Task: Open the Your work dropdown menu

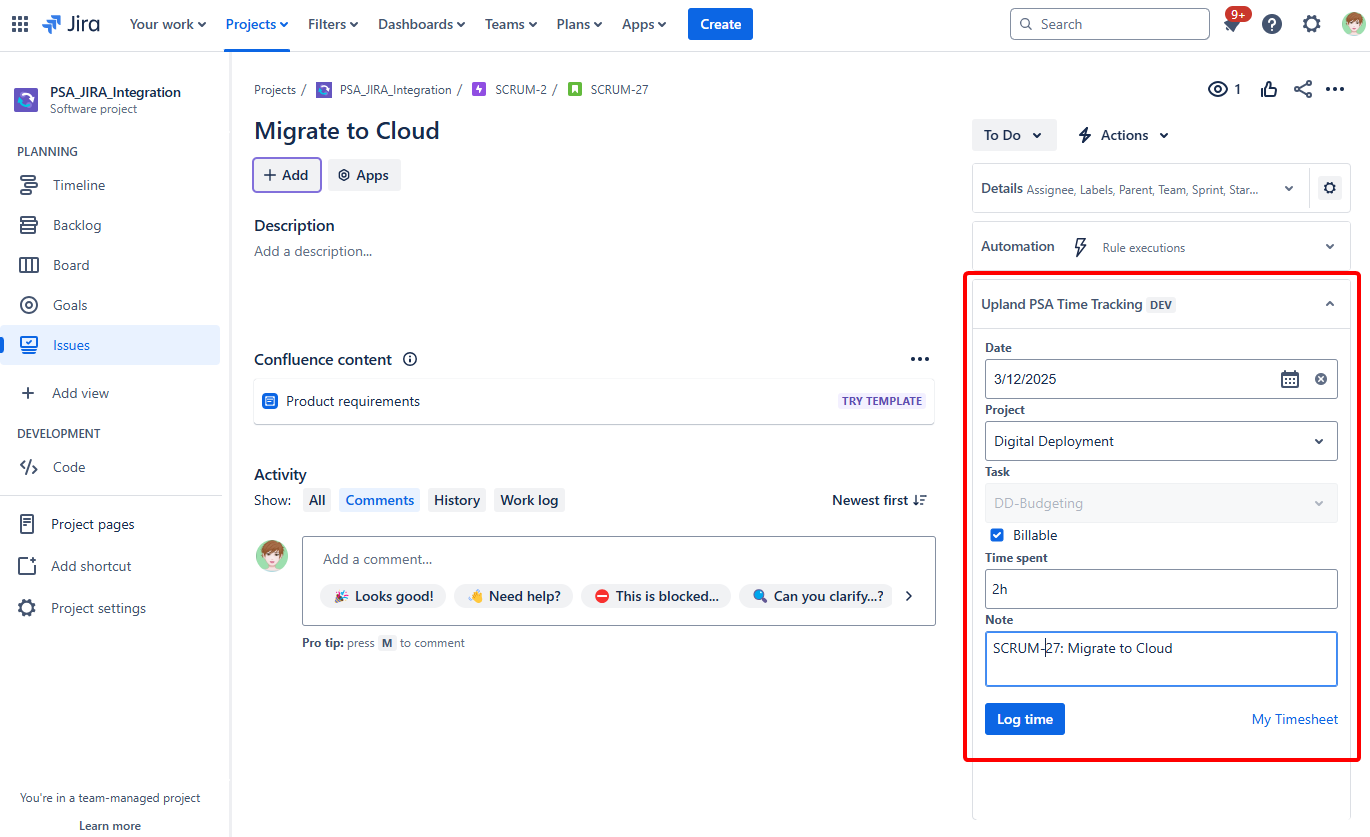Action: [168, 24]
